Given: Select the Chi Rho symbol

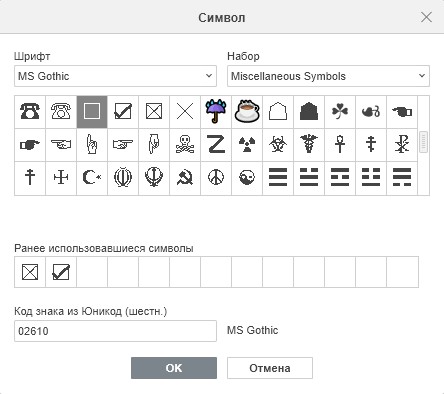Looking at the screenshot, I should (x=402, y=145).
